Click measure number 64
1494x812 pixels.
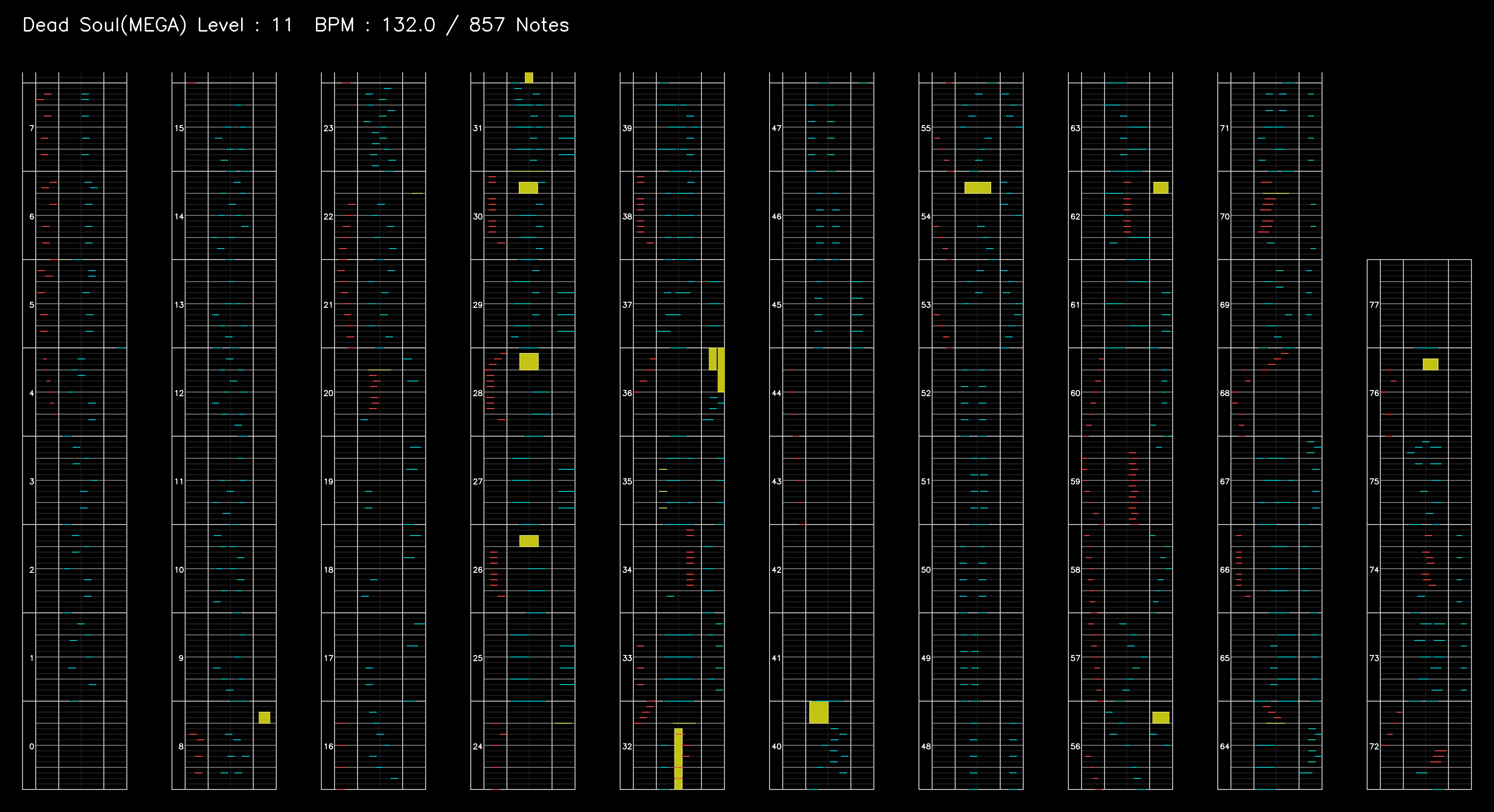(1225, 746)
